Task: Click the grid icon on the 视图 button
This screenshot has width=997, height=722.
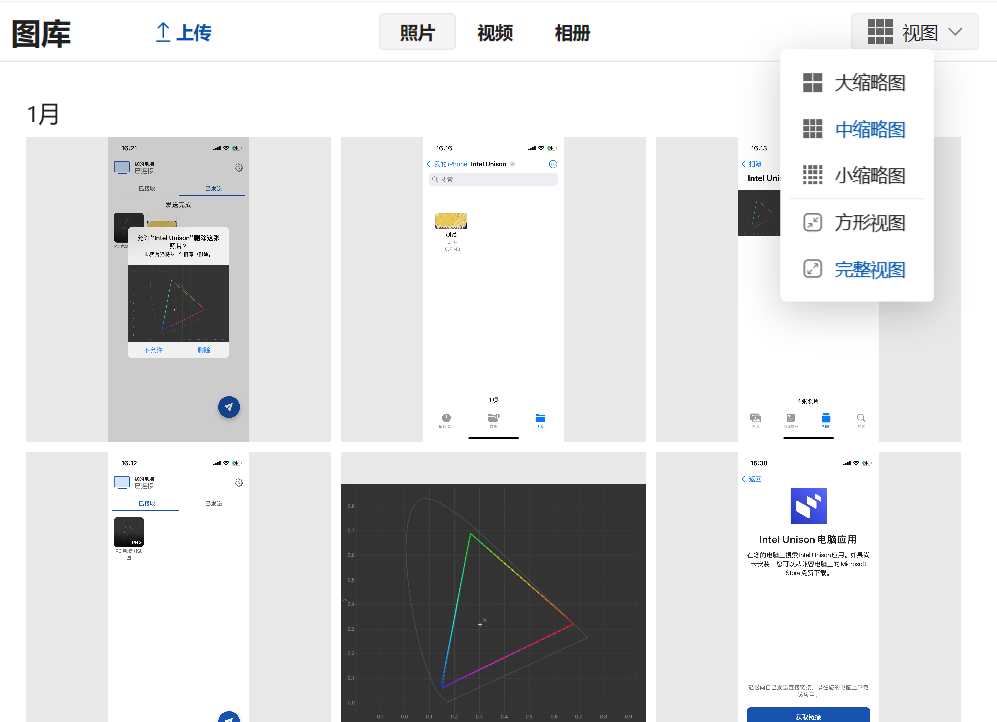Action: click(880, 31)
